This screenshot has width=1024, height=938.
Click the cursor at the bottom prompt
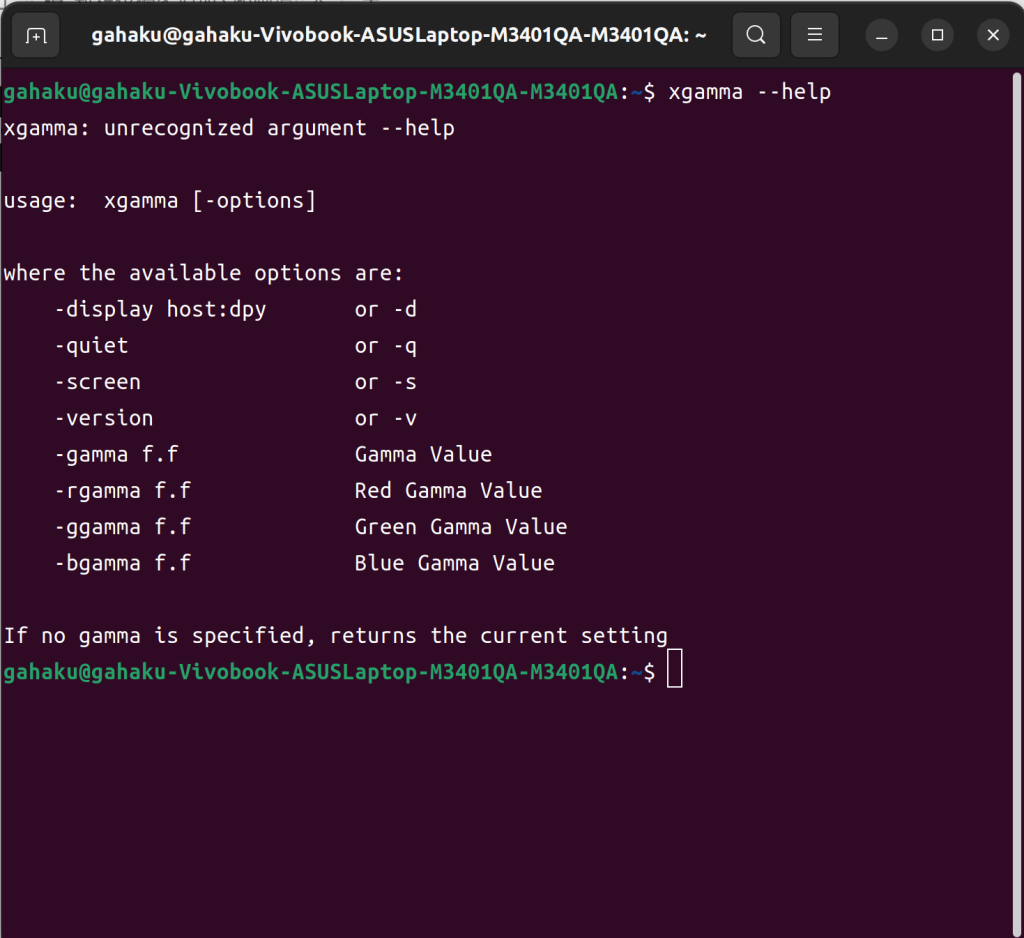coord(675,668)
